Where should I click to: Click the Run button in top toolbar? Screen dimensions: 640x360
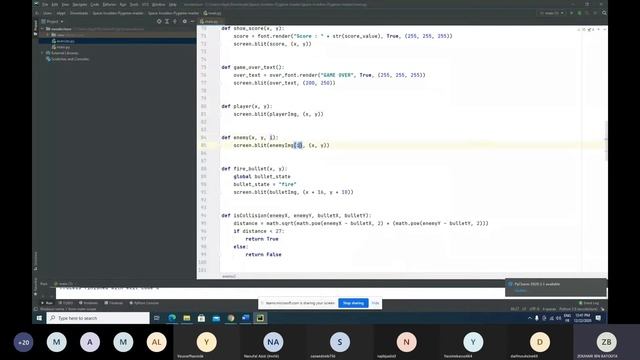tap(571, 13)
